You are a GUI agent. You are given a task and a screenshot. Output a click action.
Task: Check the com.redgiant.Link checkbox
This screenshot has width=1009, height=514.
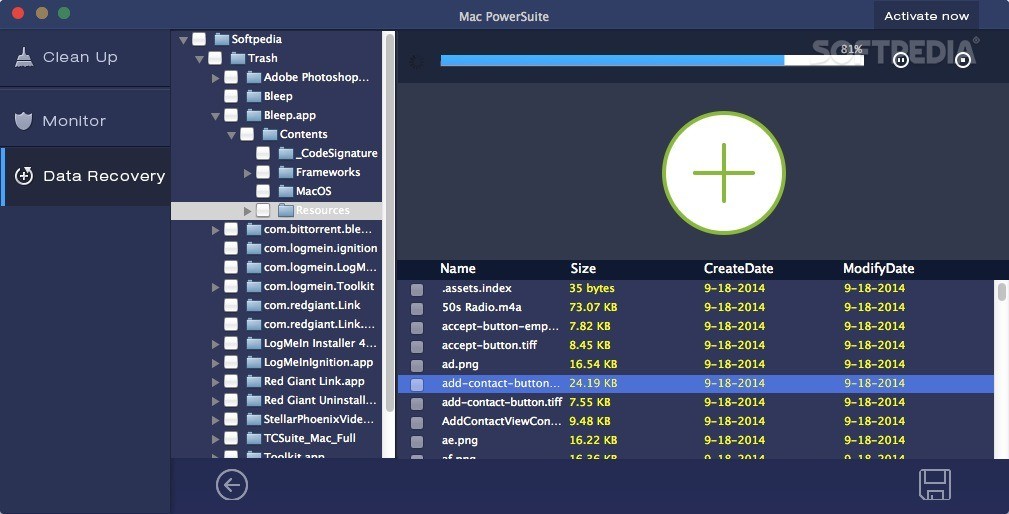(x=231, y=305)
